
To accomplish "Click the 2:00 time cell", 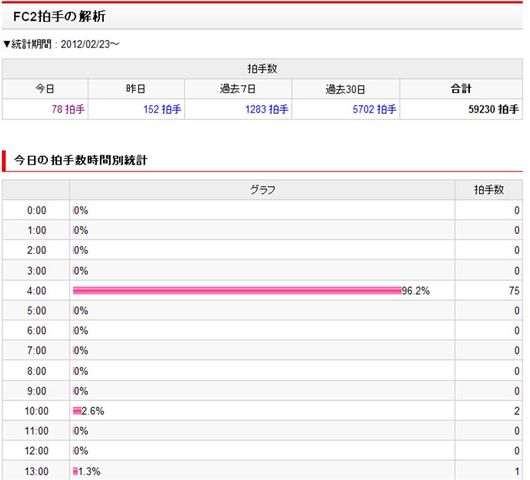I will click(37, 250).
